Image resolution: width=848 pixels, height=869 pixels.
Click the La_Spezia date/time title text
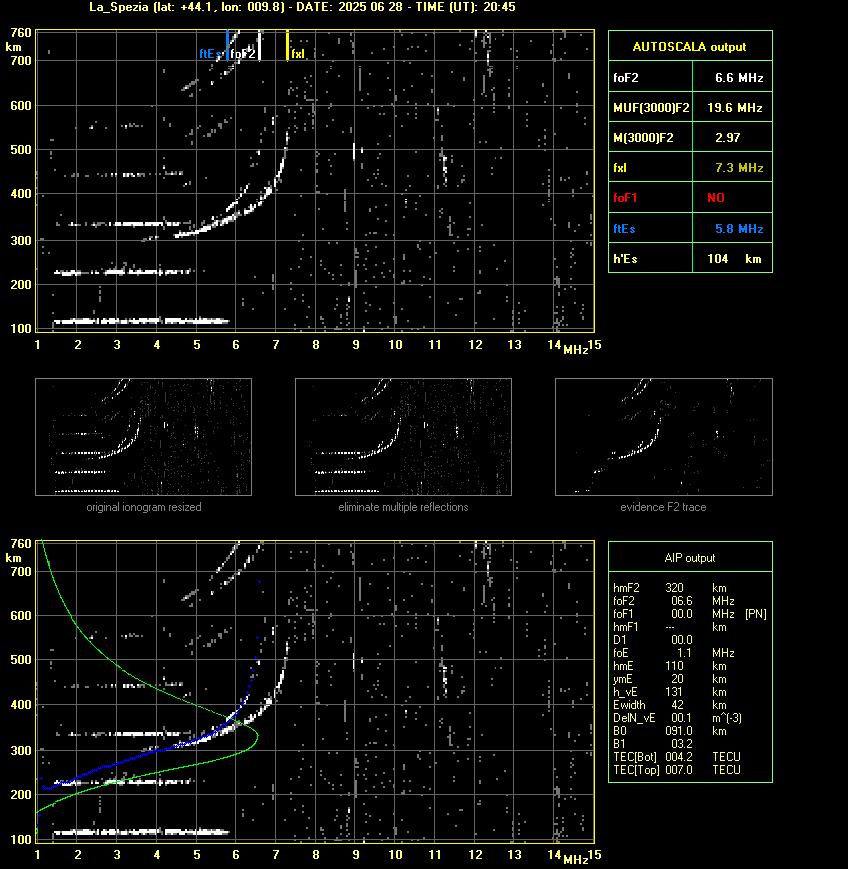302,7
